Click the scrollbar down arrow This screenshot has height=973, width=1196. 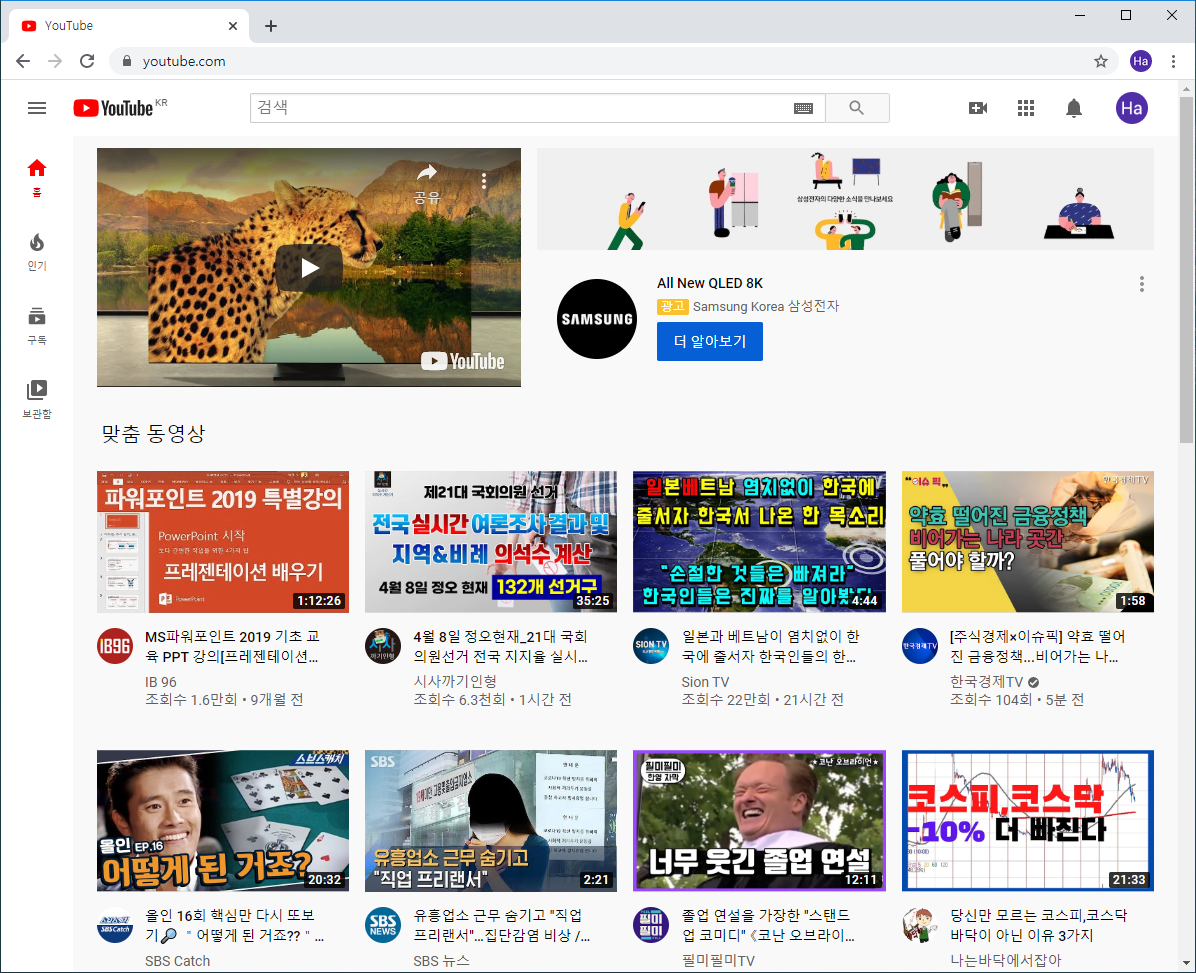pyautogui.click(x=1186, y=963)
